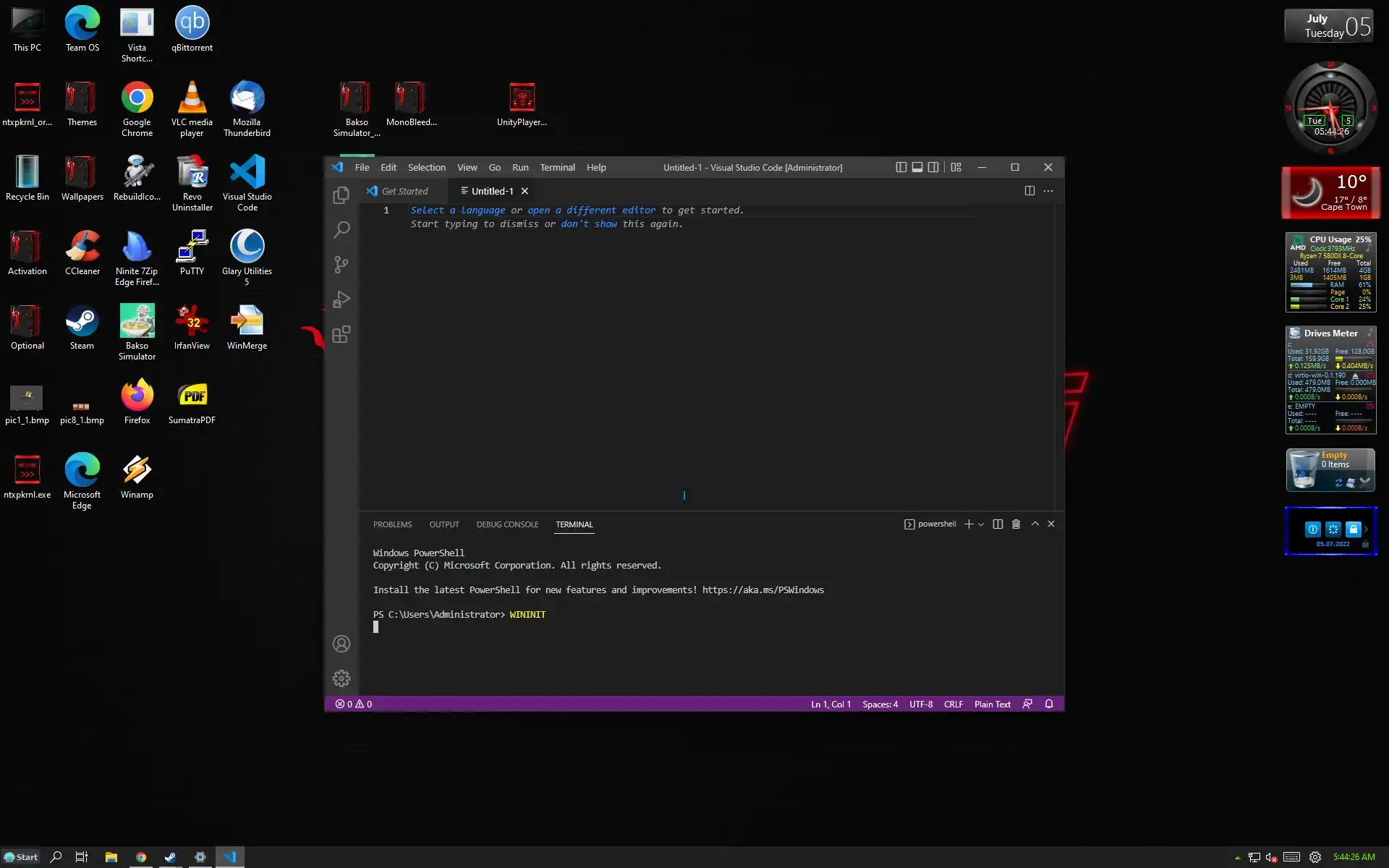Click the 'Select a language' link
1389x868 pixels.
(458, 210)
